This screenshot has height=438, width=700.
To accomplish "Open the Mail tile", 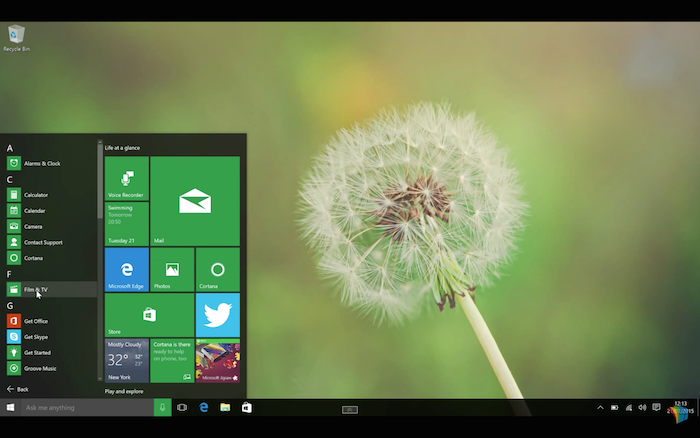I will click(195, 200).
